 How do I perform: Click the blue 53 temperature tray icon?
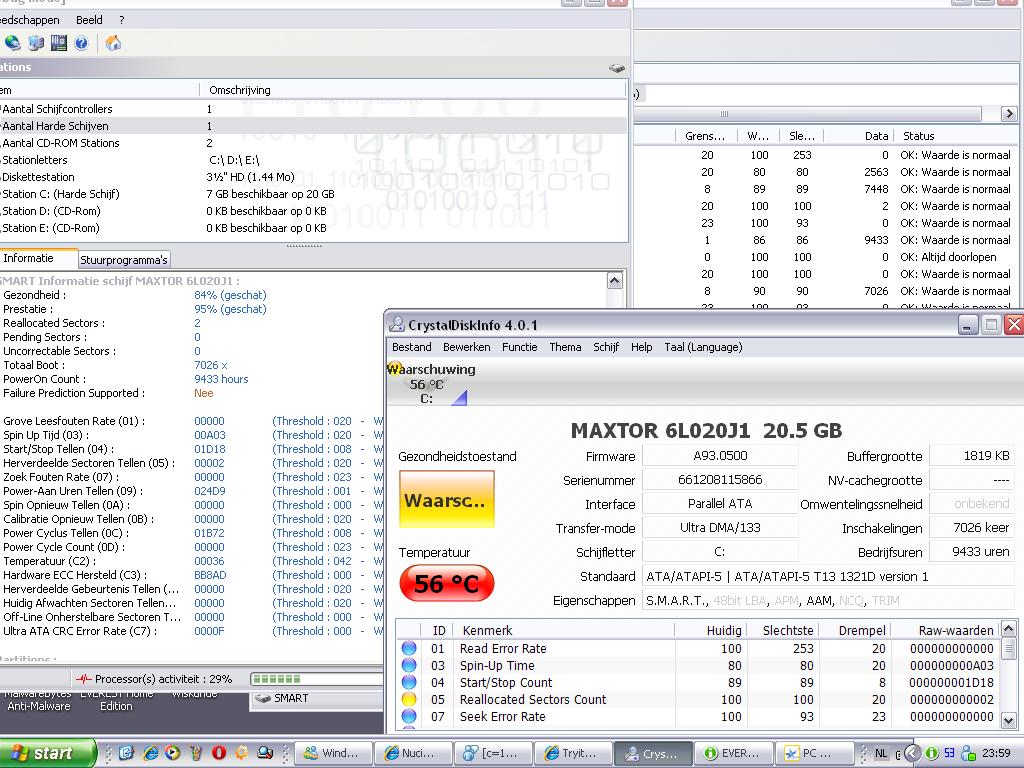point(950,753)
